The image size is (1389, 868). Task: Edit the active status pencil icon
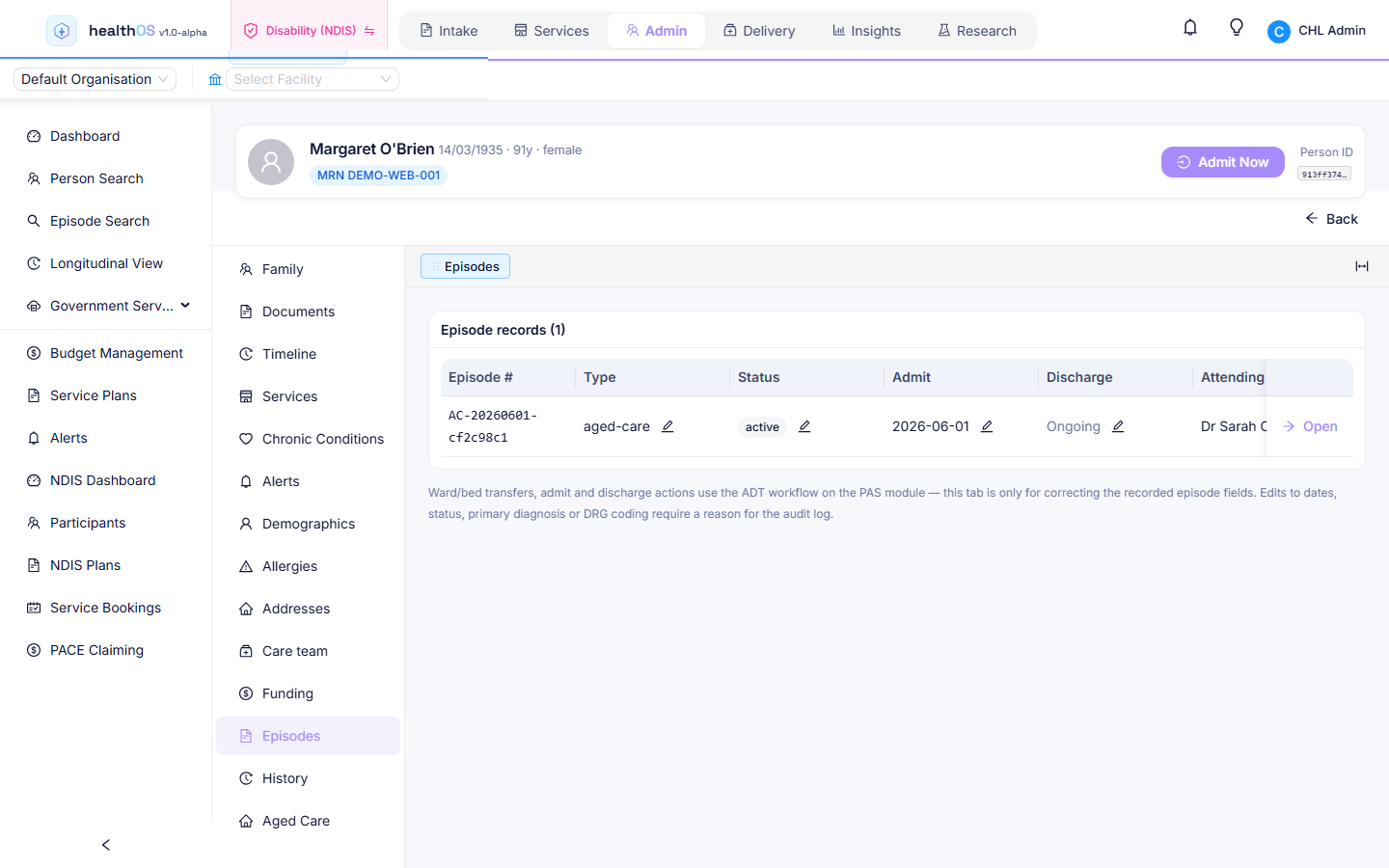[804, 426]
